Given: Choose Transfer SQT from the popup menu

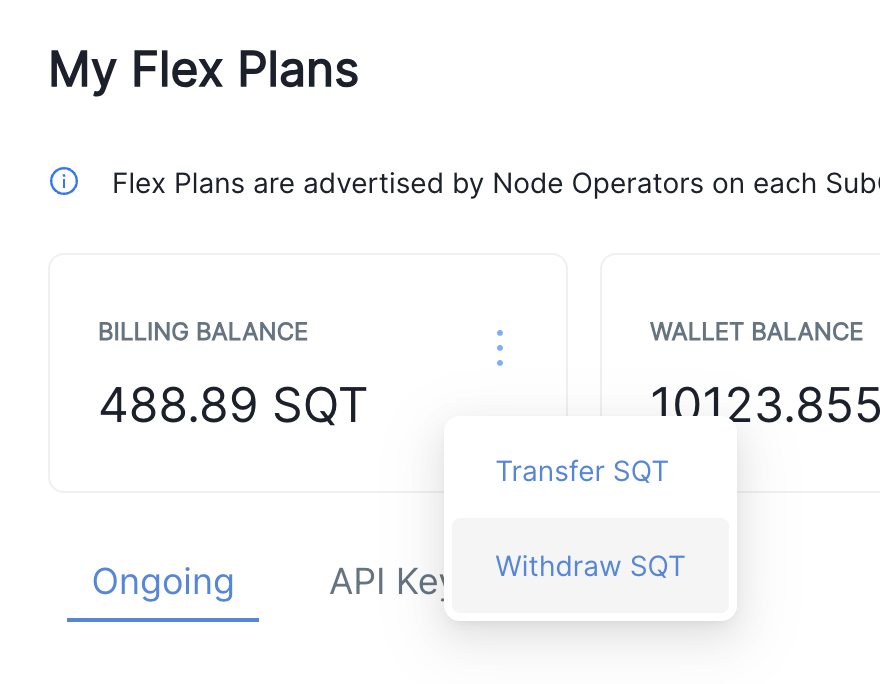Looking at the screenshot, I should coord(582,471).
